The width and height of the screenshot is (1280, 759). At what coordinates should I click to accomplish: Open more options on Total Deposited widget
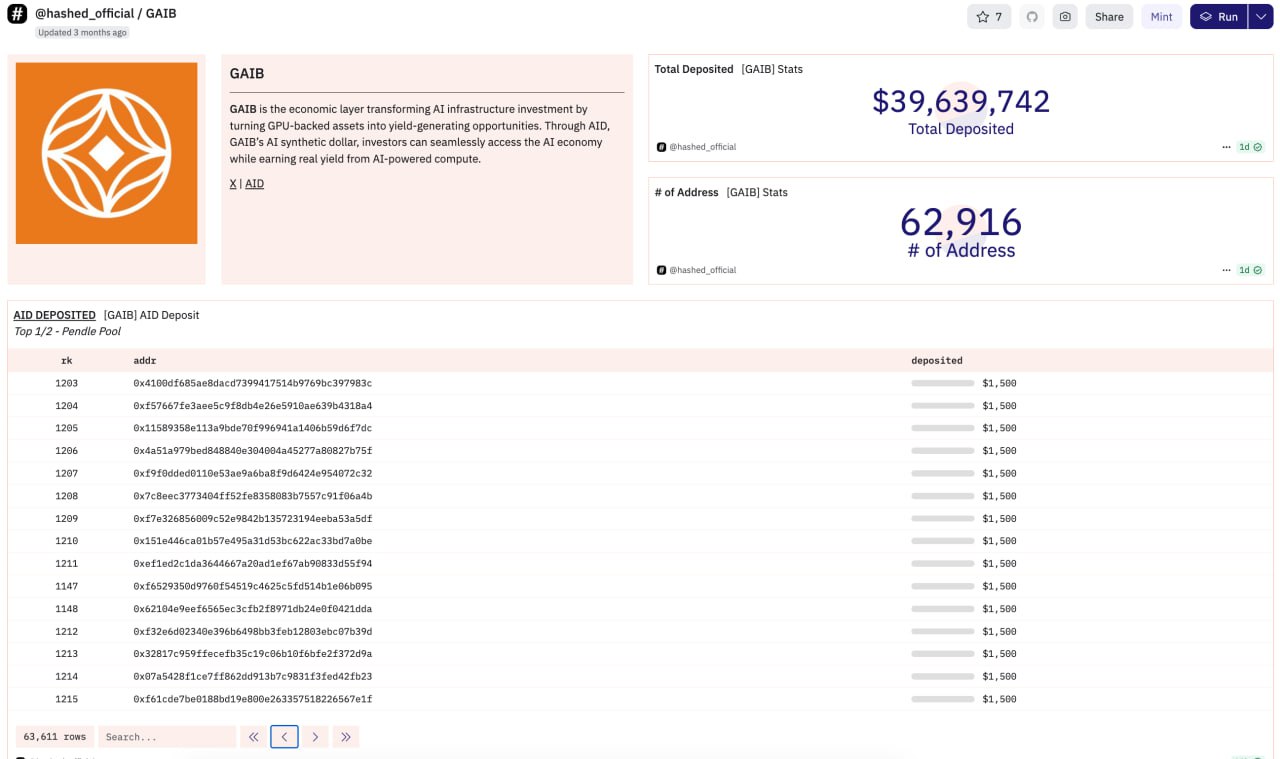(1226, 147)
